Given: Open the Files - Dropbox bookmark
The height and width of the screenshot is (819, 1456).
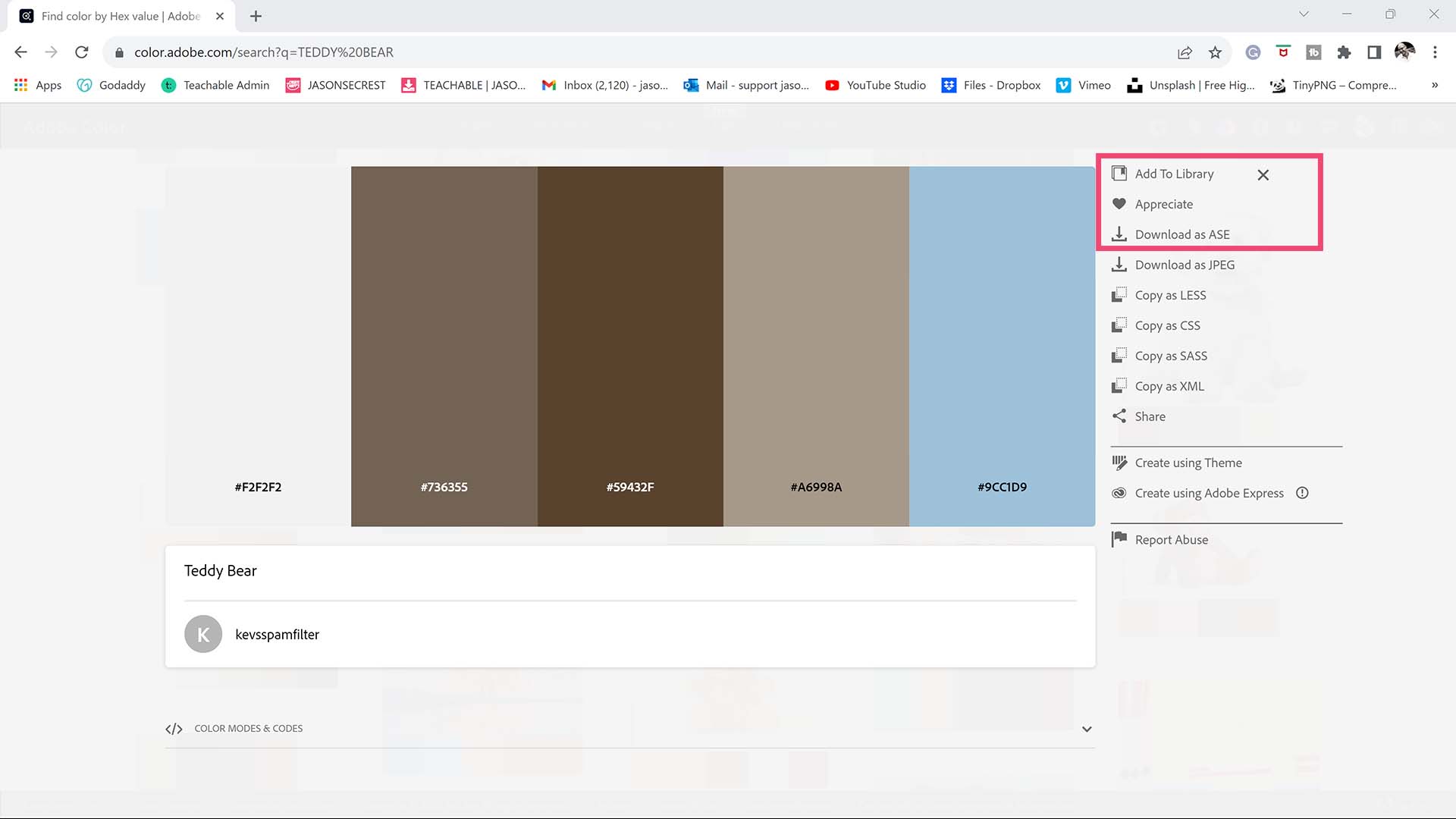Looking at the screenshot, I should point(991,85).
